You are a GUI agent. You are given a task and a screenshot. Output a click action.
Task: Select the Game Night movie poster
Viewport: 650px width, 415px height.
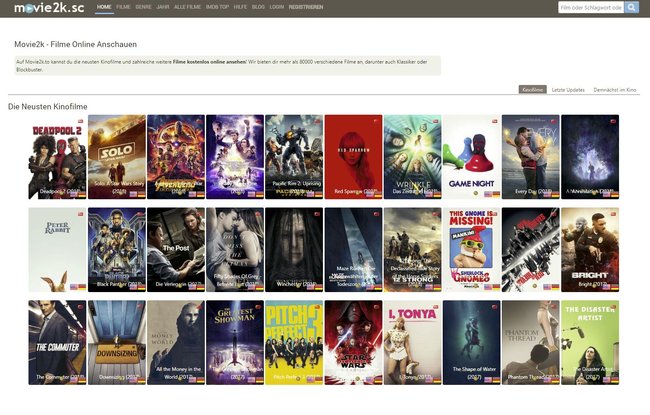471,156
